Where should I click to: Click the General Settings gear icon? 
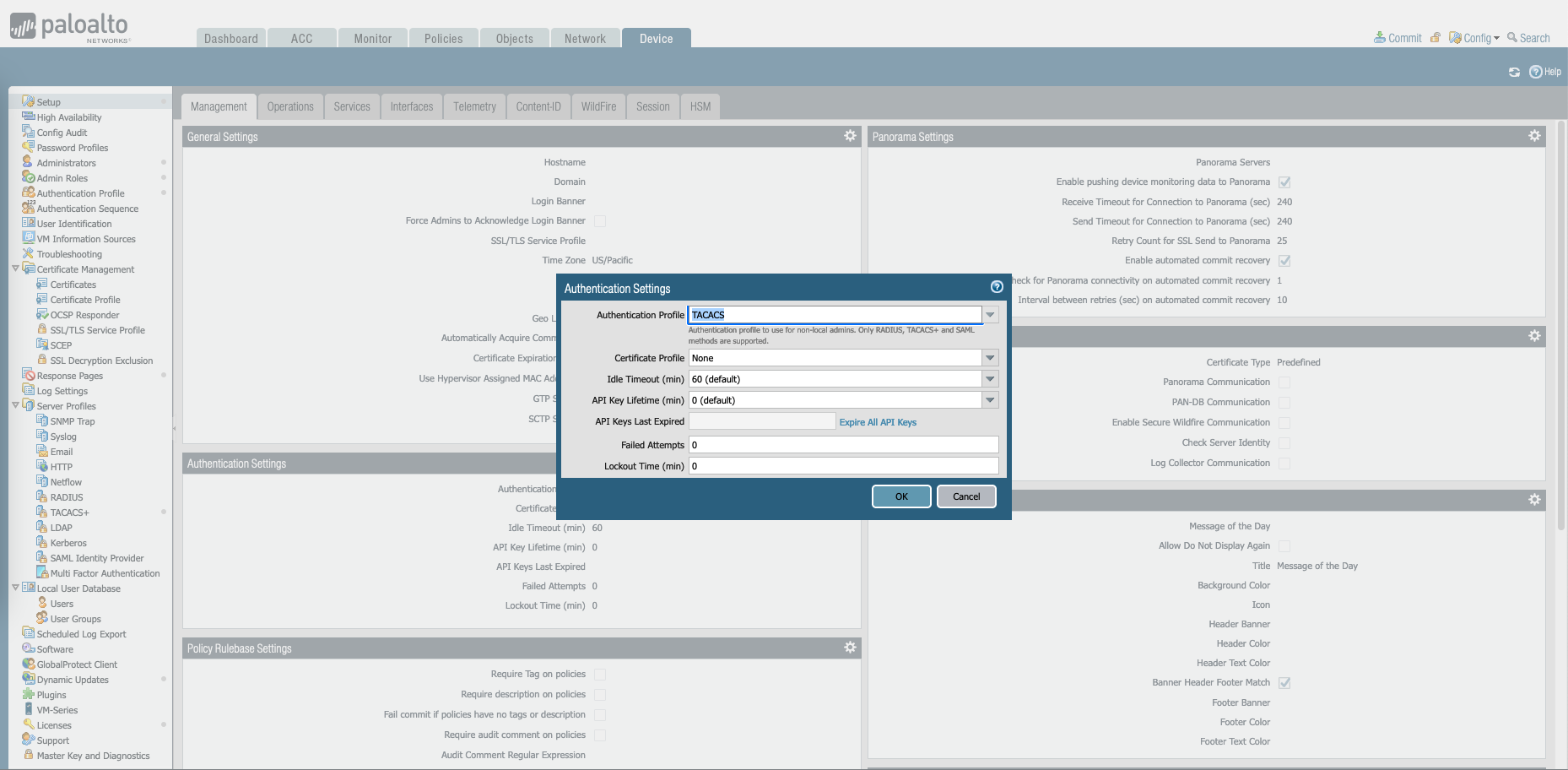coord(850,136)
